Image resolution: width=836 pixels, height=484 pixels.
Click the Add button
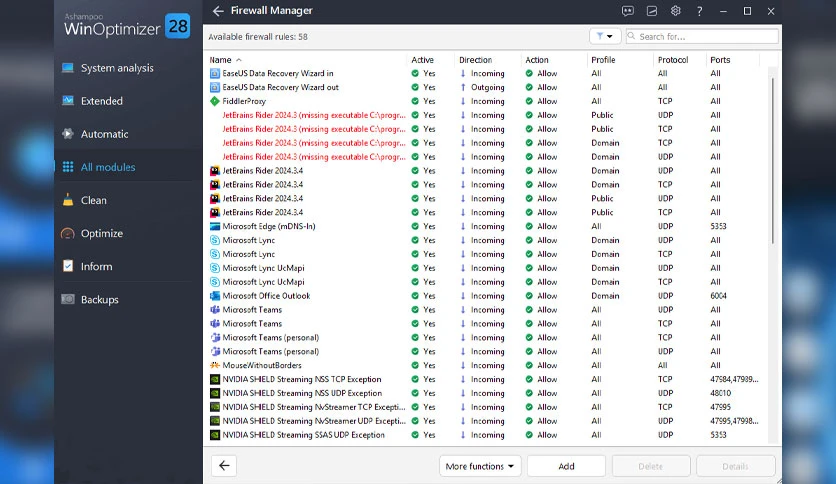point(566,466)
